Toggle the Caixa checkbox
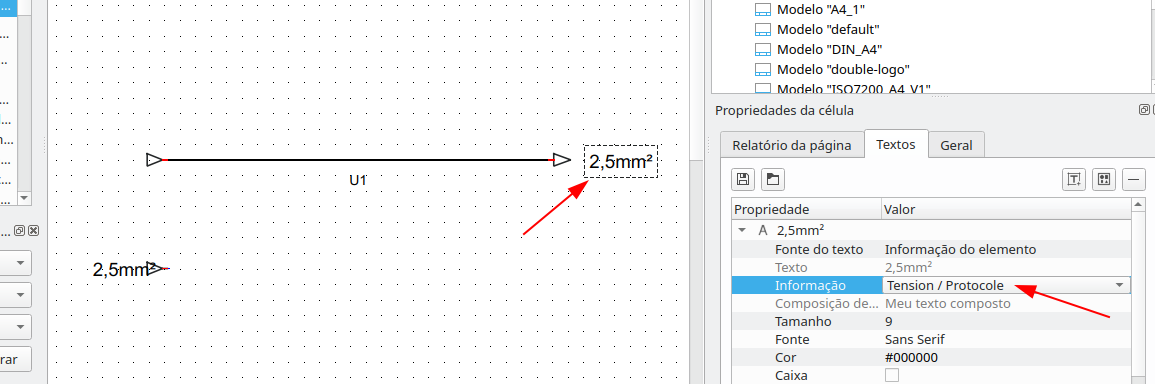Screen dimensions: 1155x384 892,375
